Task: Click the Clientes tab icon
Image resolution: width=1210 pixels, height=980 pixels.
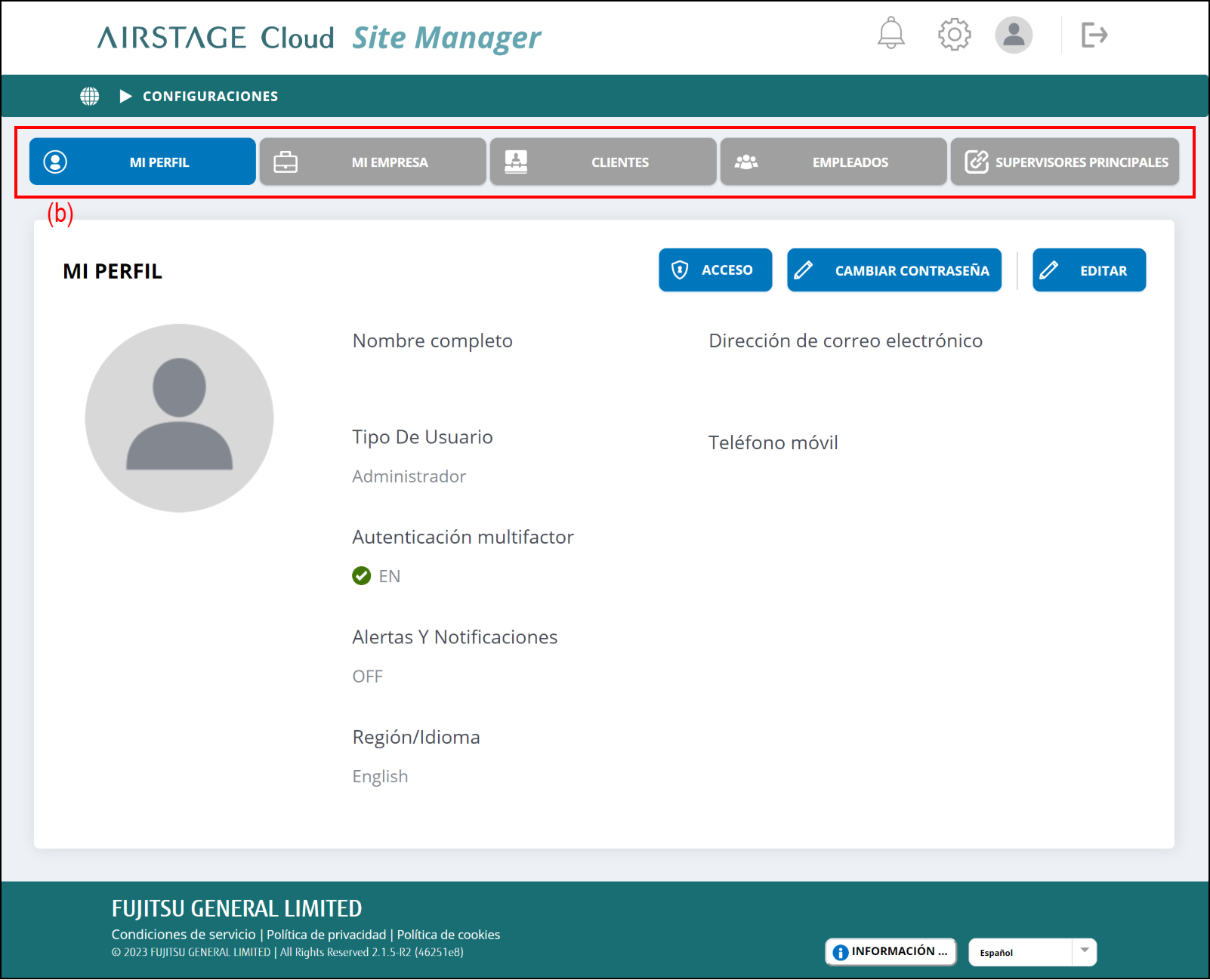Action: (516, 162)
